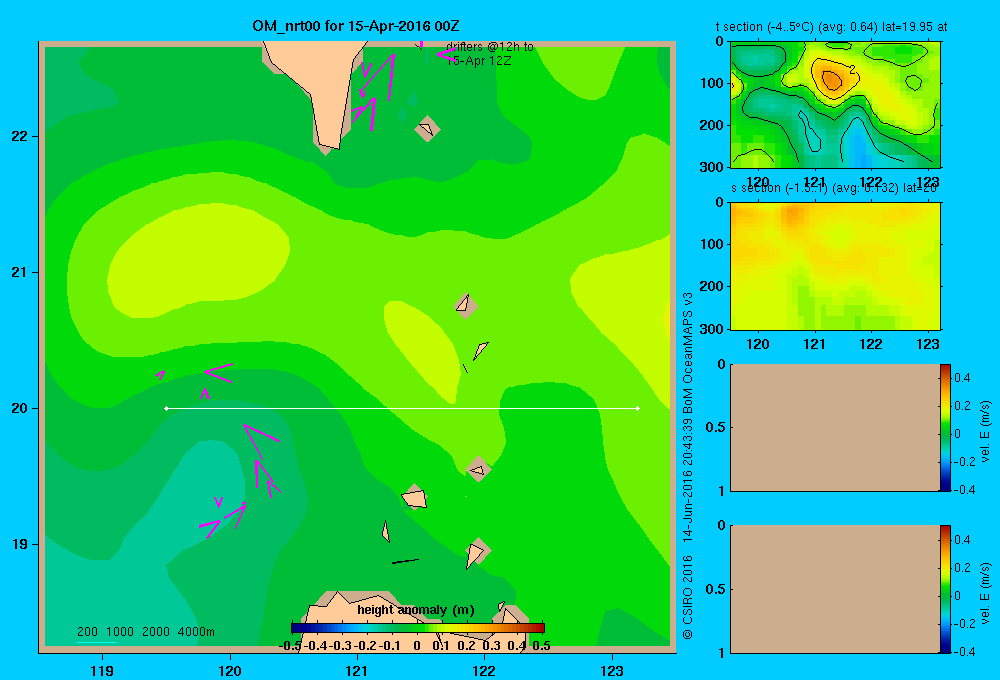Select the drifters @12h legend text

tap(490, 54)
